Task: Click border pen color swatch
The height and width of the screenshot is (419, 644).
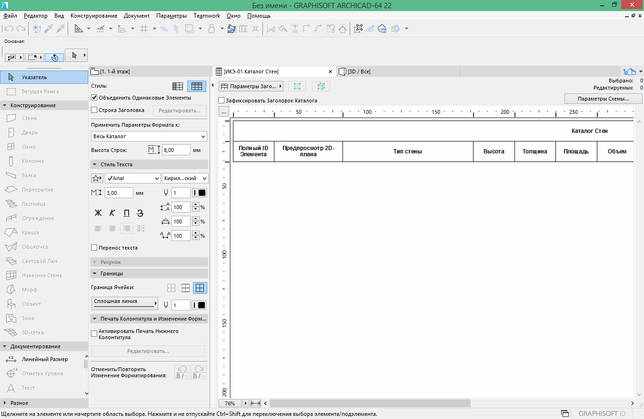Action: (x=202, y=305)
